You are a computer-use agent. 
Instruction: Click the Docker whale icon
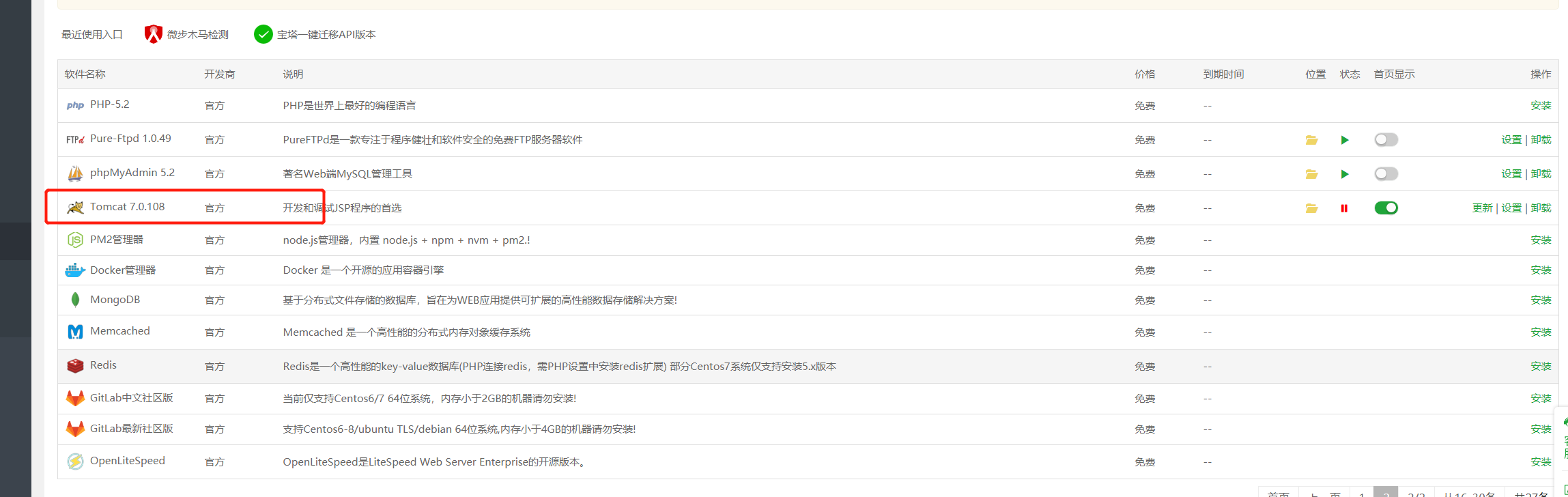[75, 270]
